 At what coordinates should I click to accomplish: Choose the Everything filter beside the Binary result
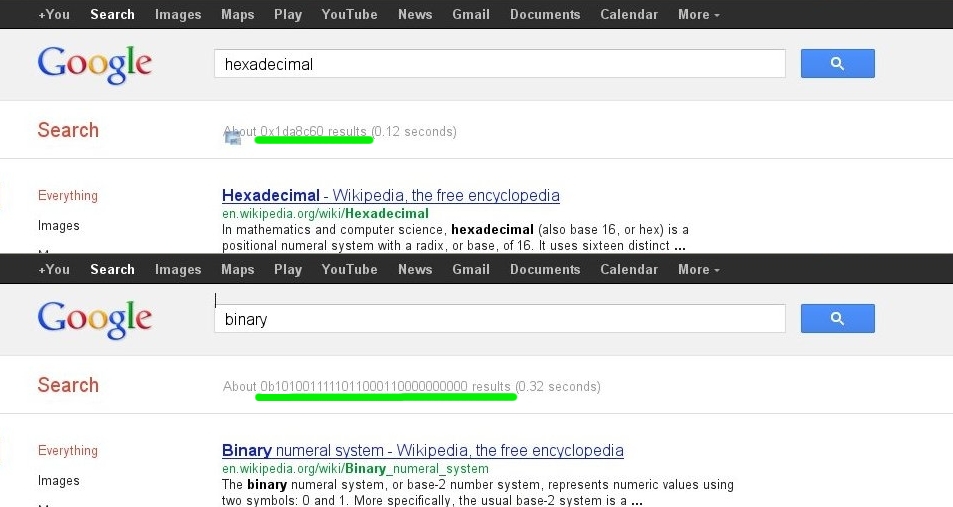[68, 451]
